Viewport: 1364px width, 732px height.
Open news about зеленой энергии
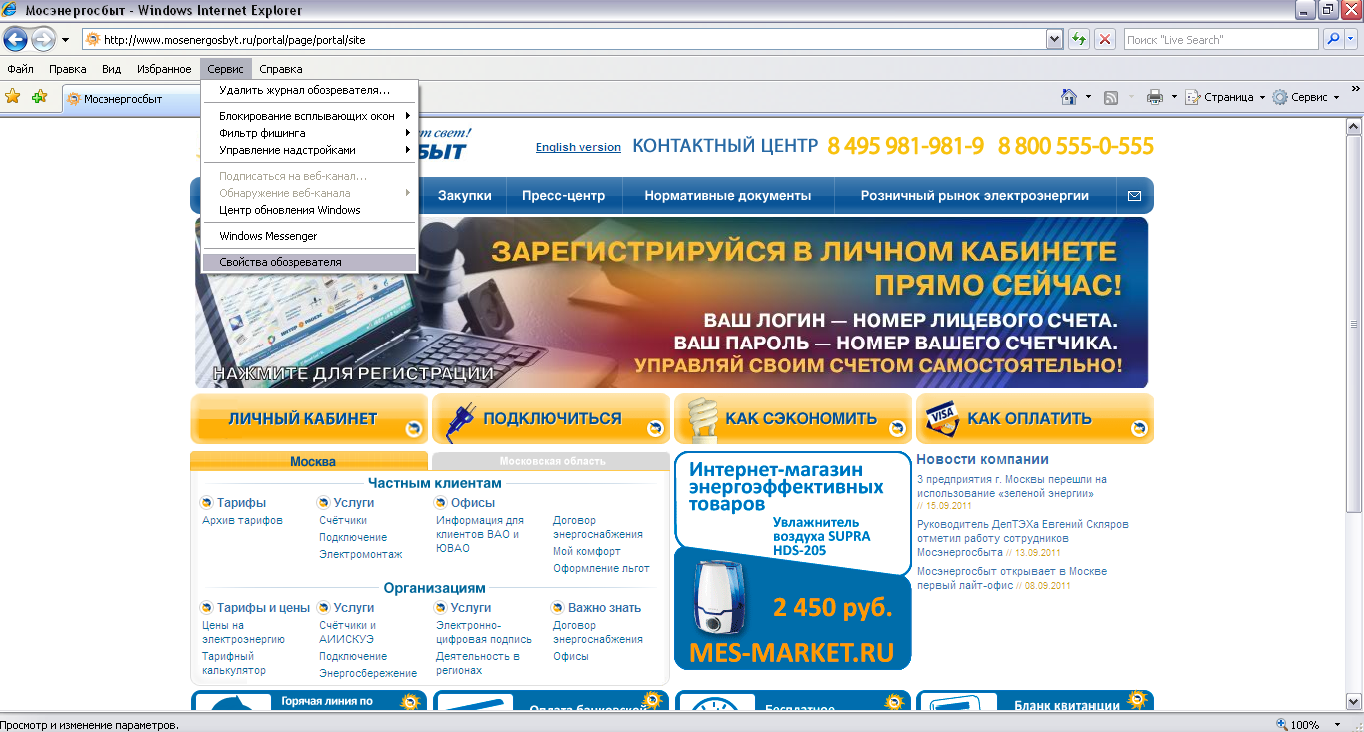coord(1012,487)
